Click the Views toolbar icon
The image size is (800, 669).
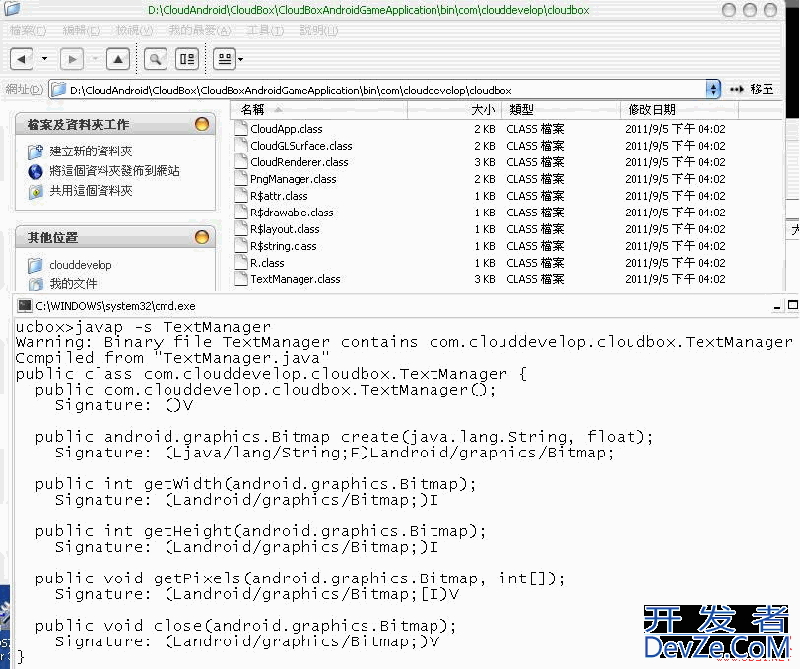tap(224, 59)
